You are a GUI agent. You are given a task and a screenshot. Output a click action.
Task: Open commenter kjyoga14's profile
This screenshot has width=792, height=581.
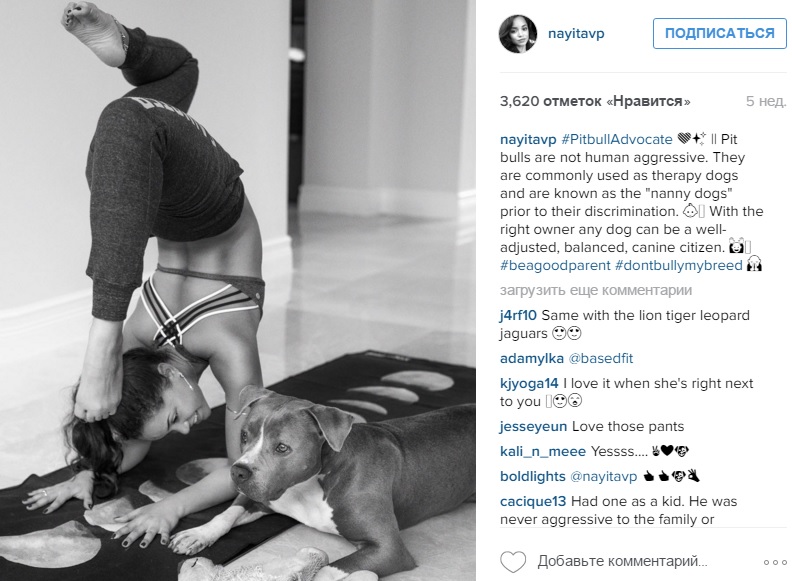[529, 383]
